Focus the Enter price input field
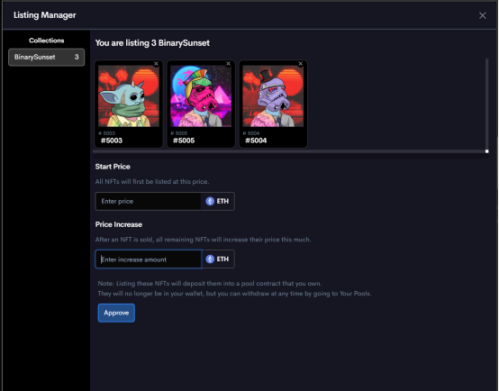 click(x=148, y=201)
